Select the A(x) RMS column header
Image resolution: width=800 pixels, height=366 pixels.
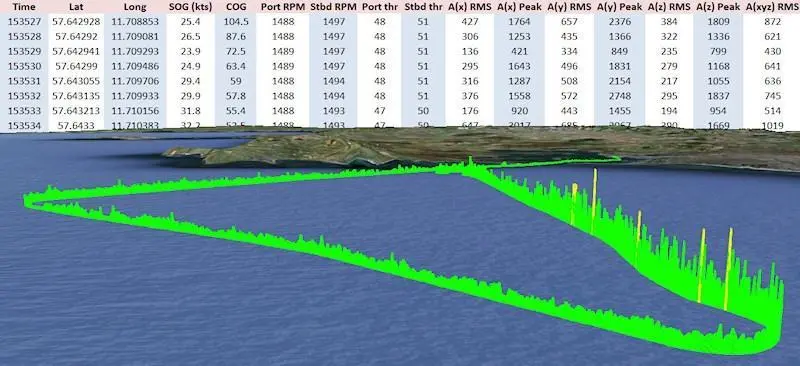(470, 7)
